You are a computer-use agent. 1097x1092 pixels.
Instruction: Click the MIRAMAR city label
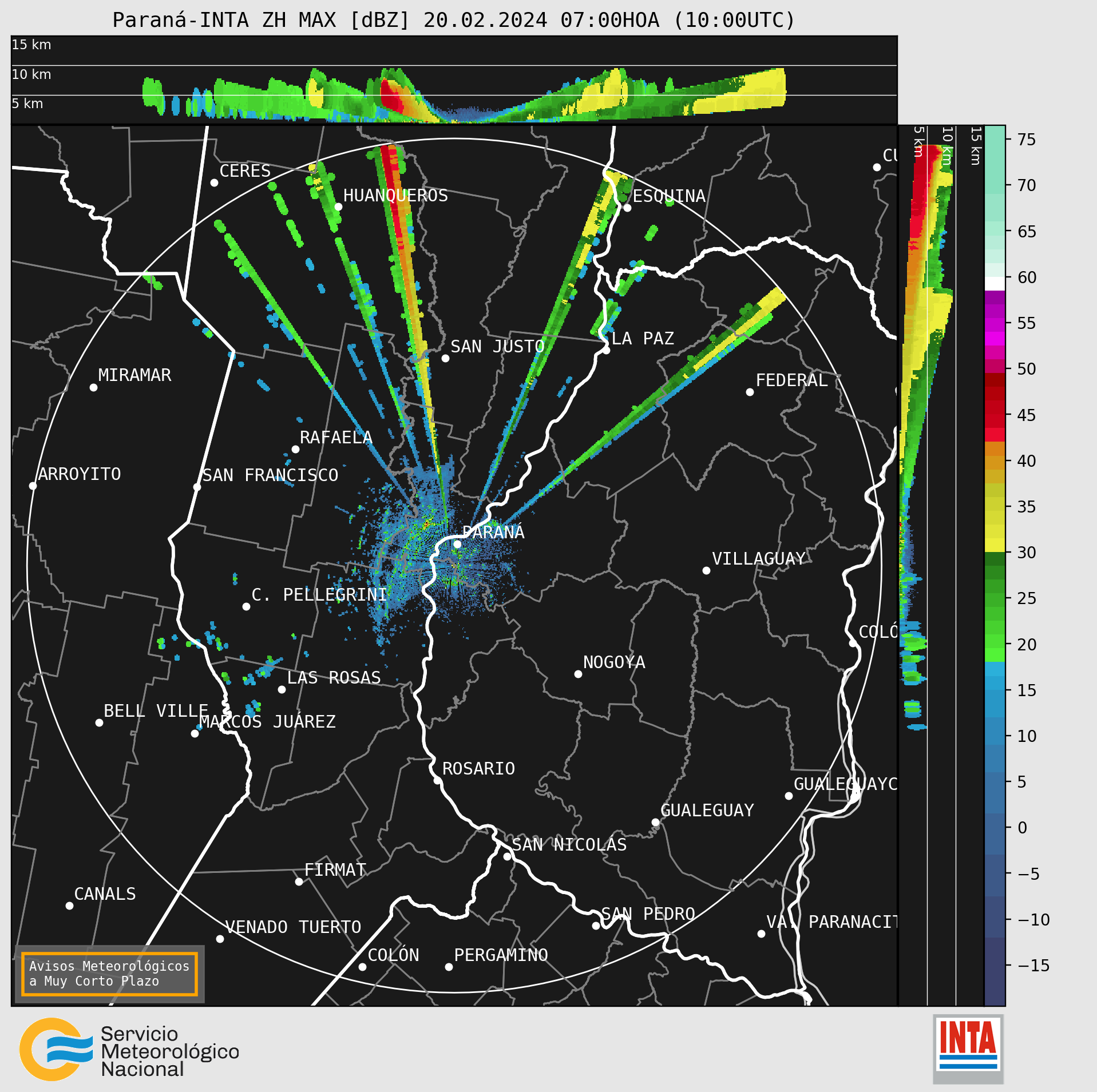point(134,375)
